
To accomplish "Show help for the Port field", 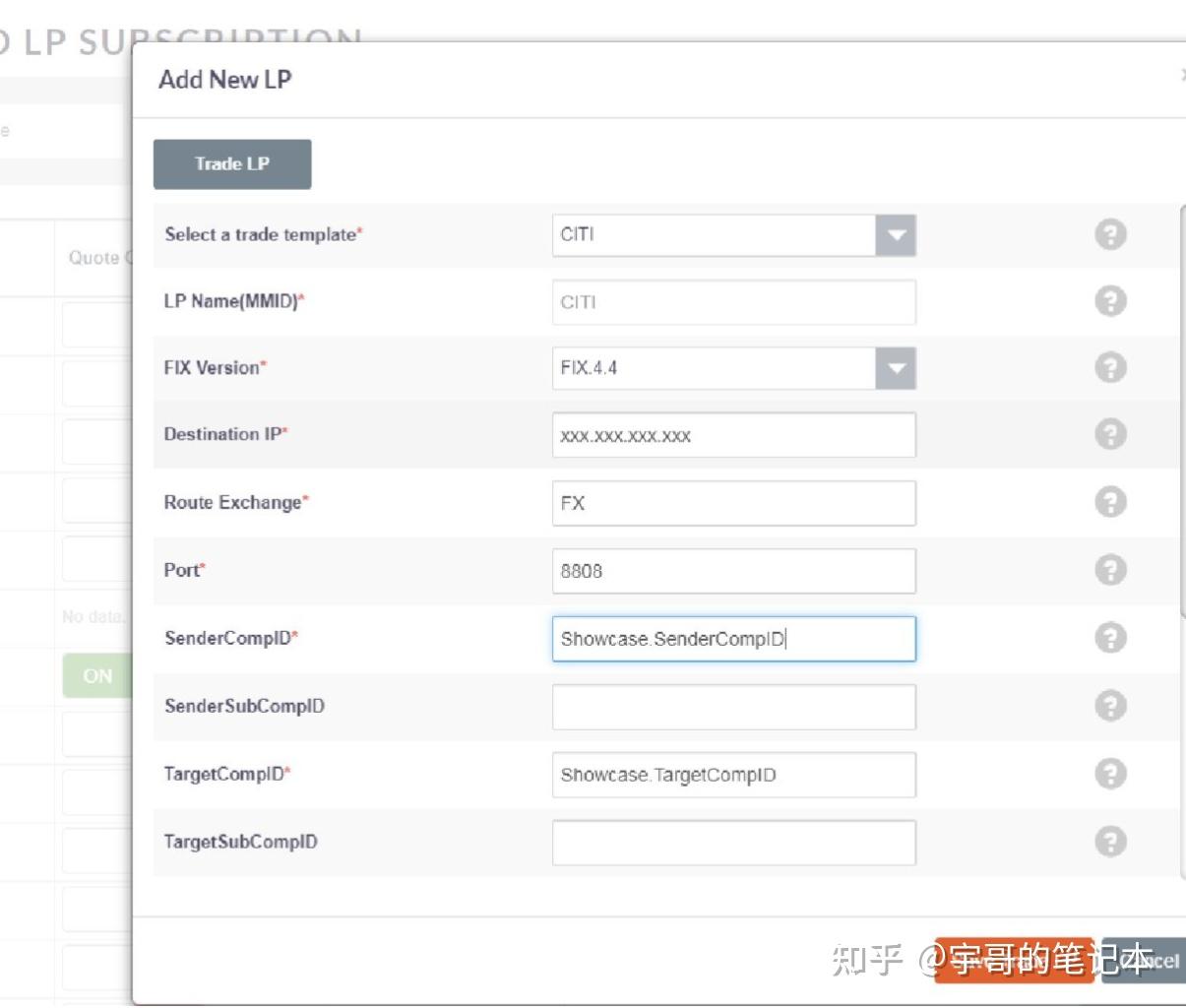I will point(1109,570).
